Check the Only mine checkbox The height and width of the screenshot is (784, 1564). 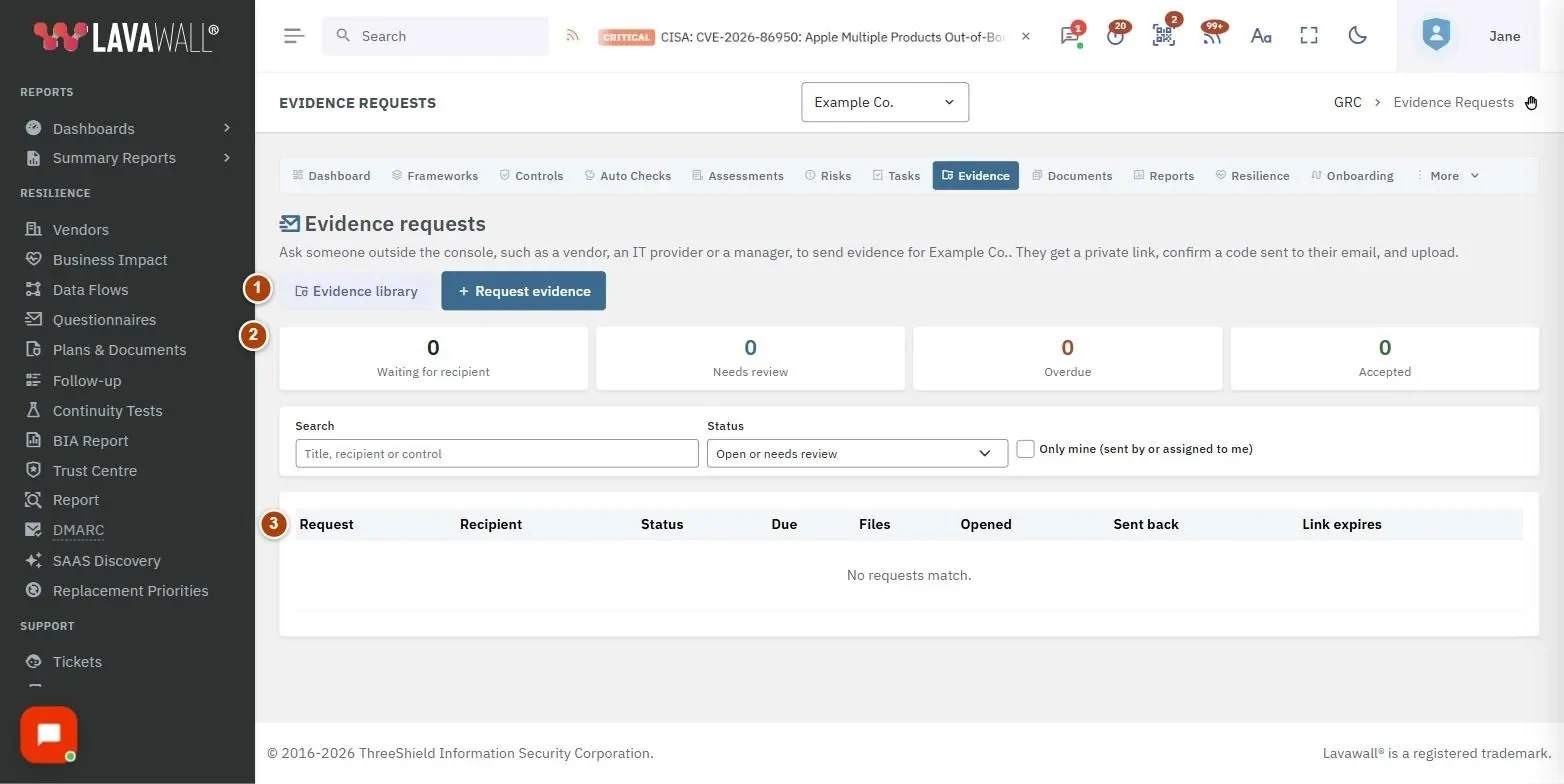[1025, 449]
